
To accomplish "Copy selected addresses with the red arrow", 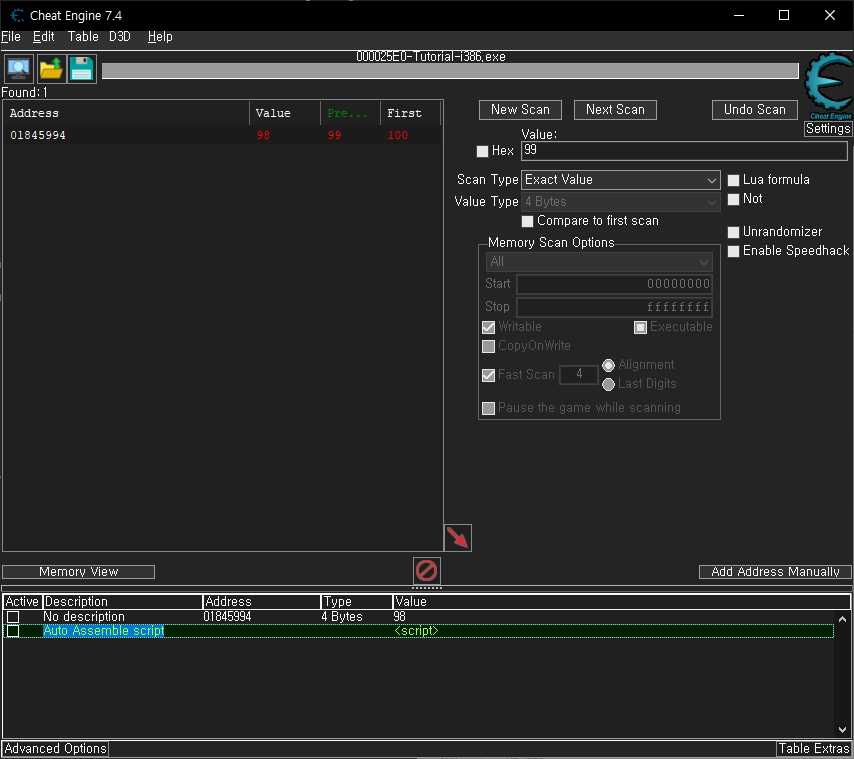I will click(458, 538).
